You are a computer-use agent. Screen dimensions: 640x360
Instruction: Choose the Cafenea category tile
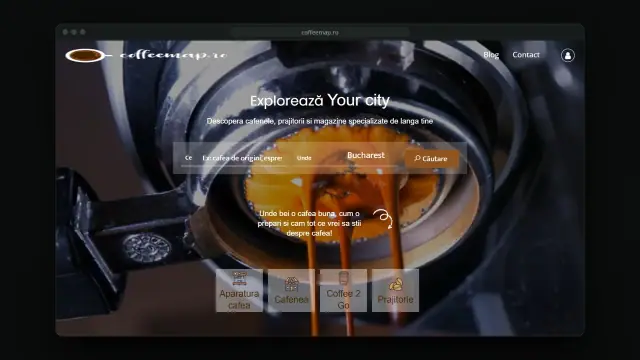(x=291, y=291)
